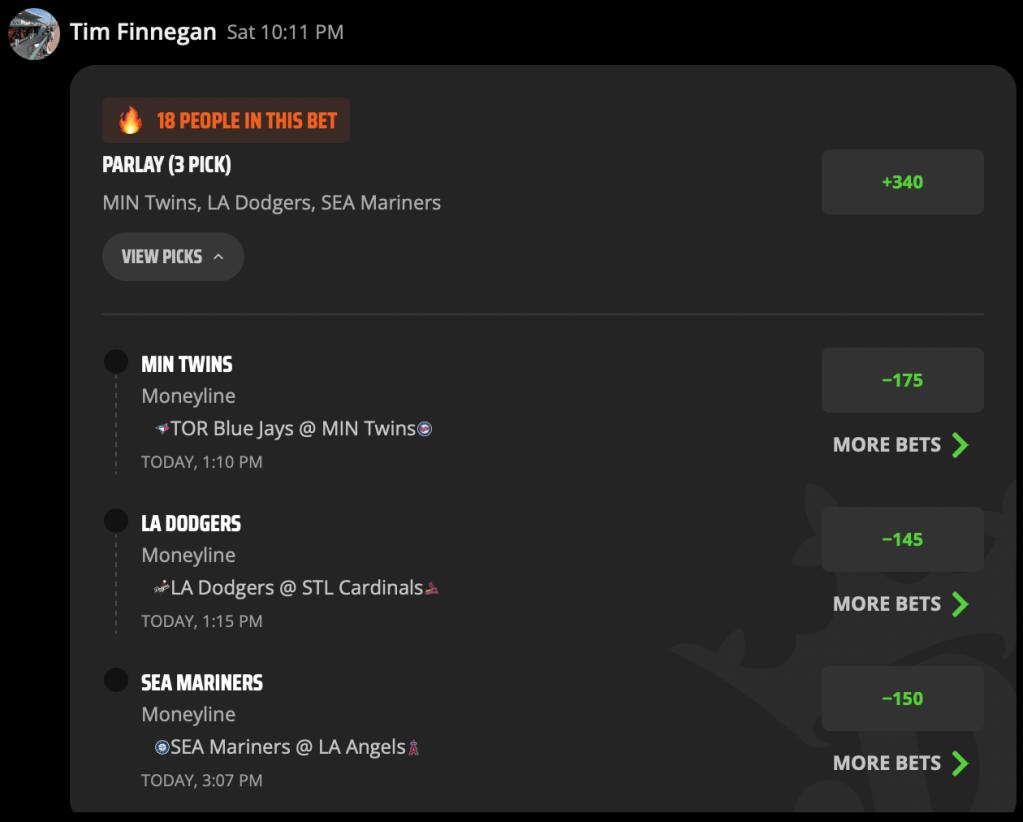
Task: Click the Minnesota Twins logo icon
Action: (425, 429)
